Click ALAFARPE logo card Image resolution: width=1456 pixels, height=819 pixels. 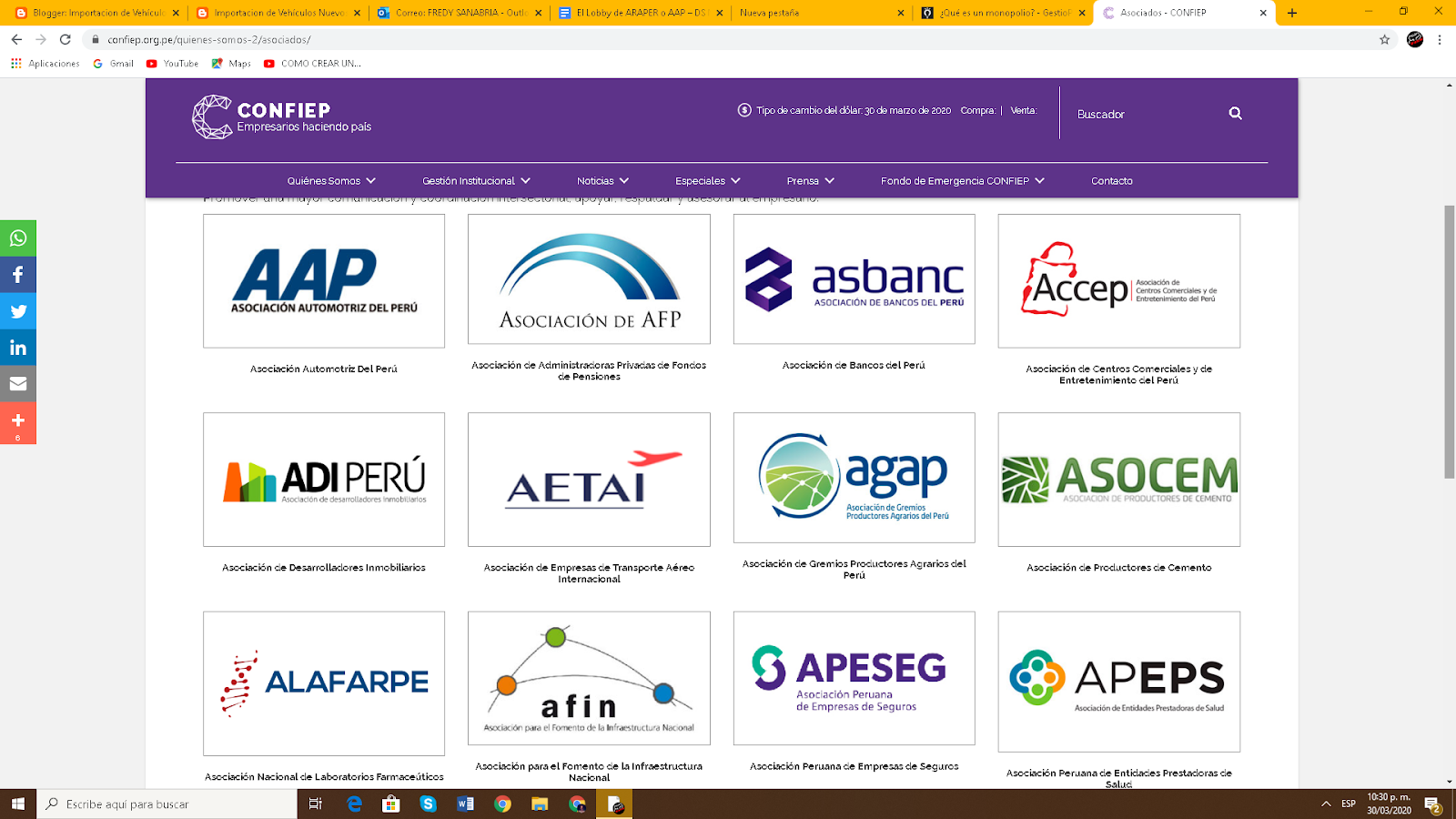tap(324, 683)
